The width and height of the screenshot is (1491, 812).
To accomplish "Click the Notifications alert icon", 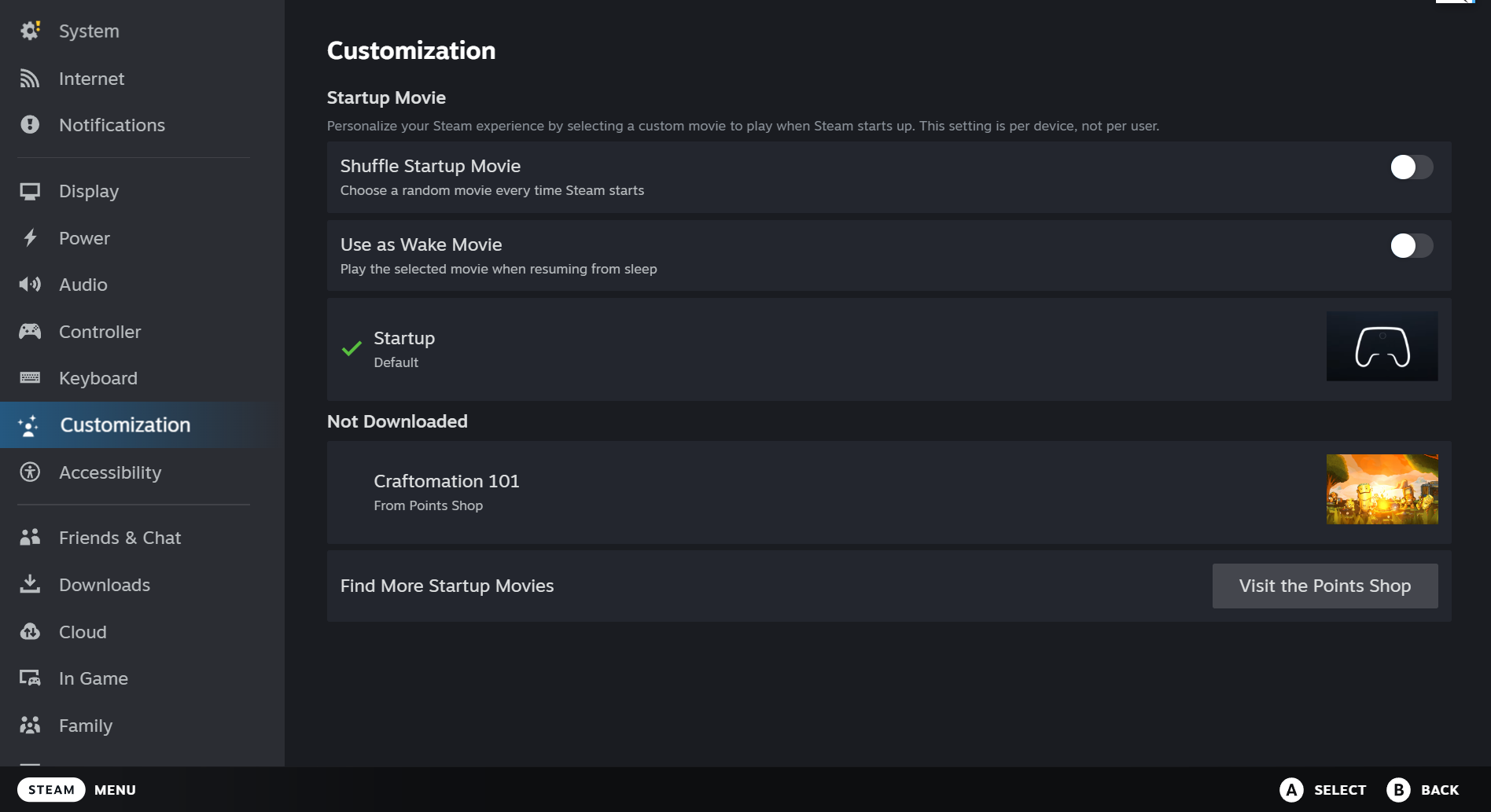I will 30,125.
